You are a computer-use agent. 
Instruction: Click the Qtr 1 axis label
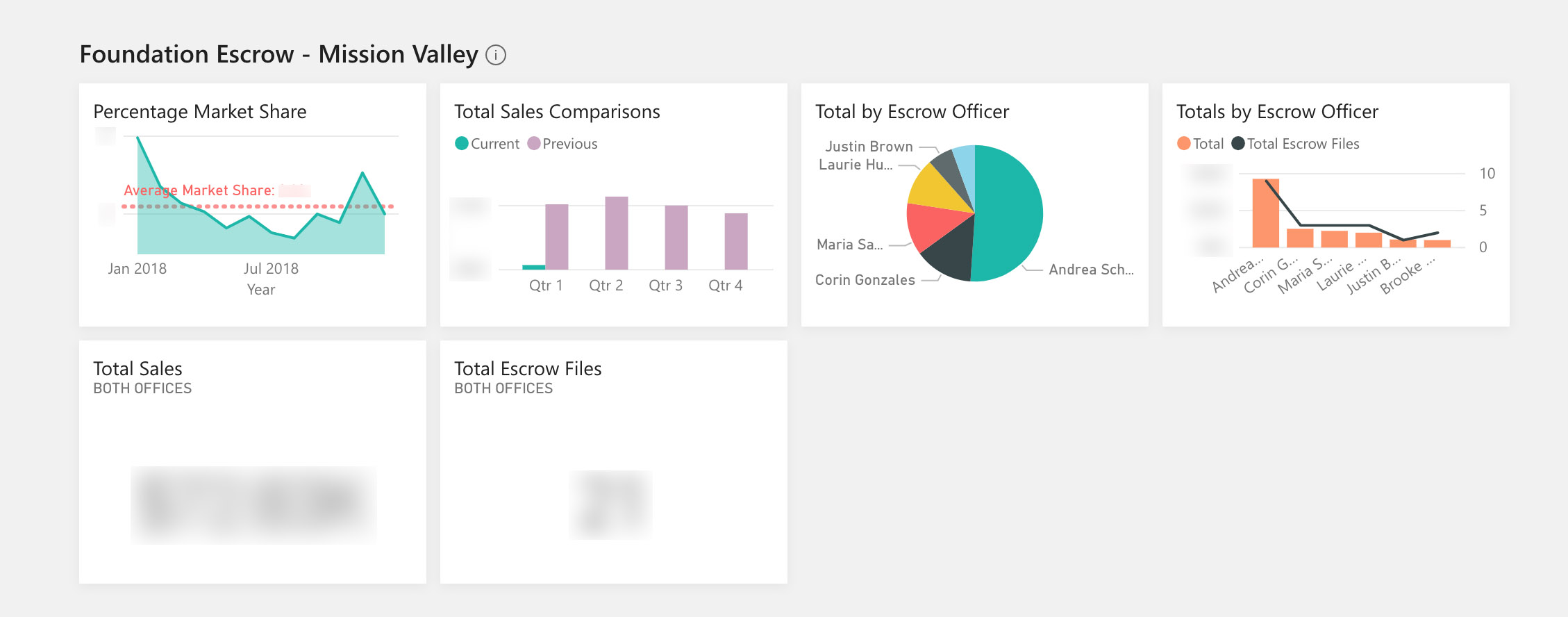pyautogui.click(x=546, y=286)
